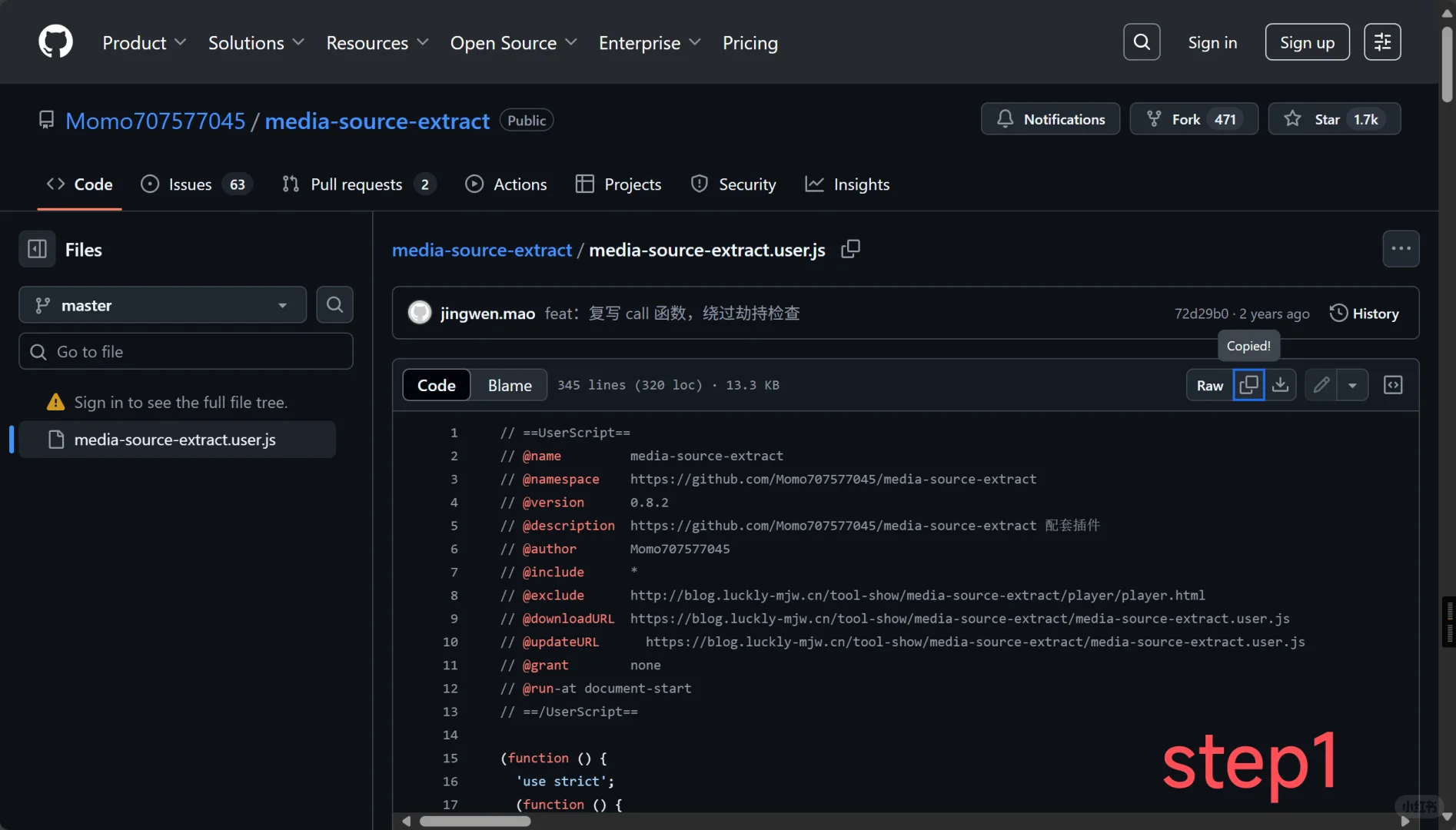This screenshot has height=830, width=1456.
Task: Search files with magnifier button beside branch
Action: pos(334,305)
